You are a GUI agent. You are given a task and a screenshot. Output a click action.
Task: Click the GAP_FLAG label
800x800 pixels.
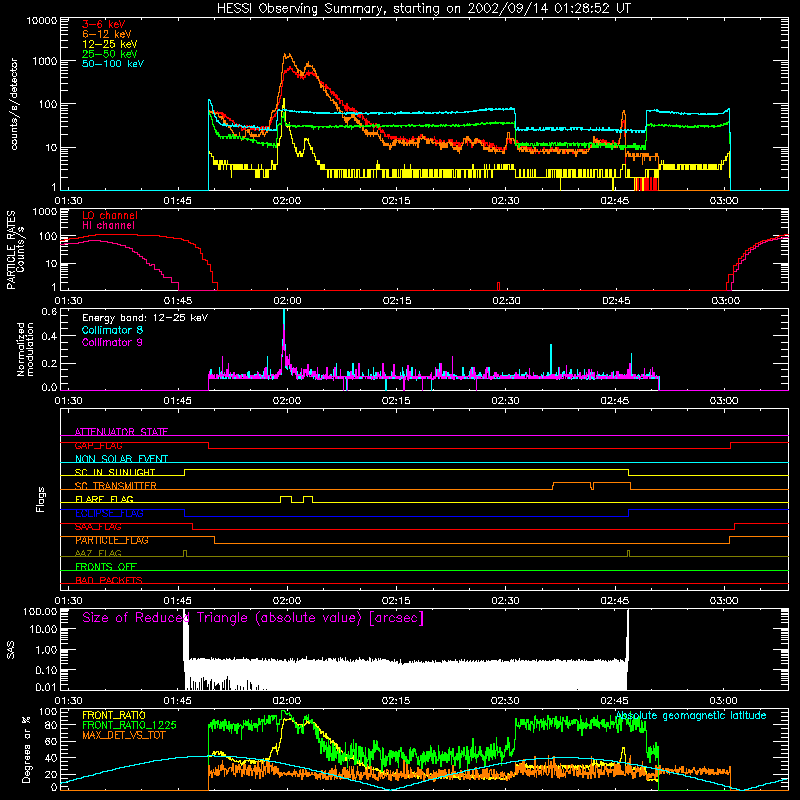[98, 445]
